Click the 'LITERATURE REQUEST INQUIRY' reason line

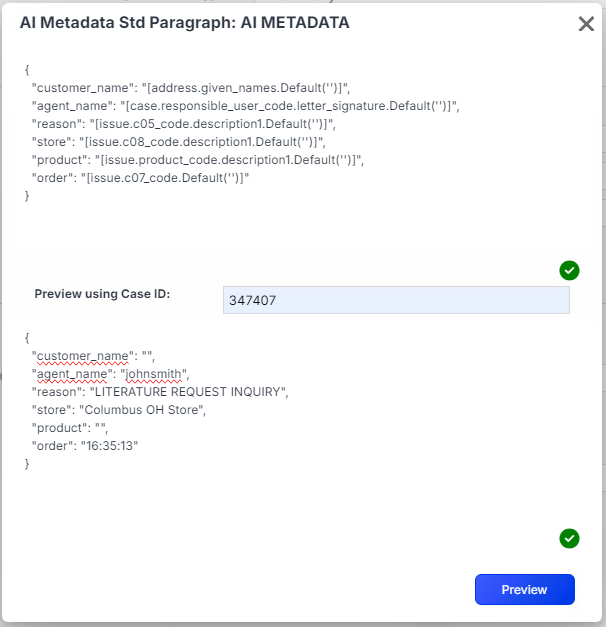pyautogui.click(x=189, y=392)
